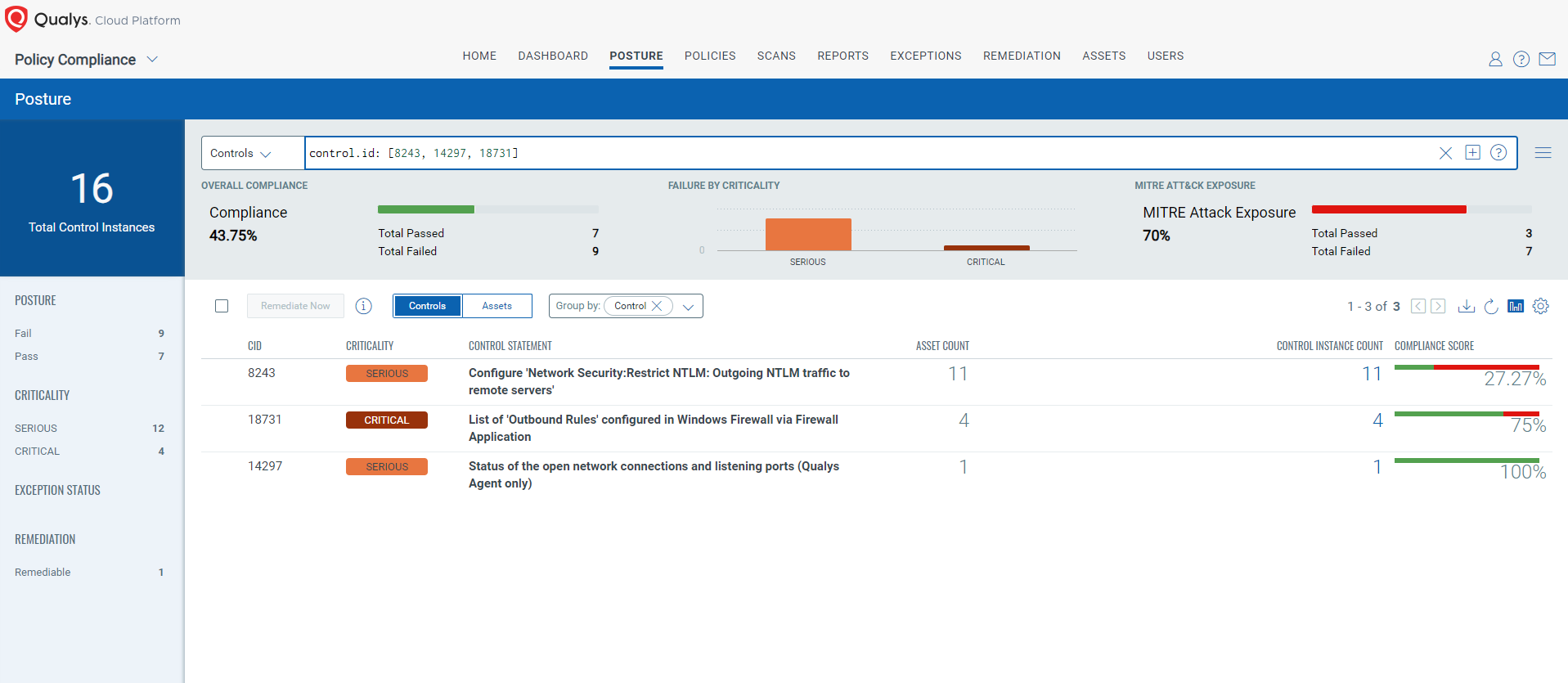This screenshot has height=683, width=1568.
Task: Clear the search query with X icon
Action: click(1446, 153)
